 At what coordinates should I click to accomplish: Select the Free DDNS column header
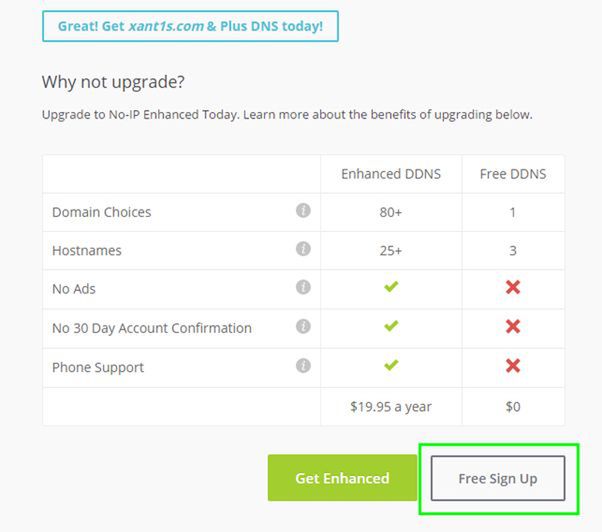(x=513, y=174)
